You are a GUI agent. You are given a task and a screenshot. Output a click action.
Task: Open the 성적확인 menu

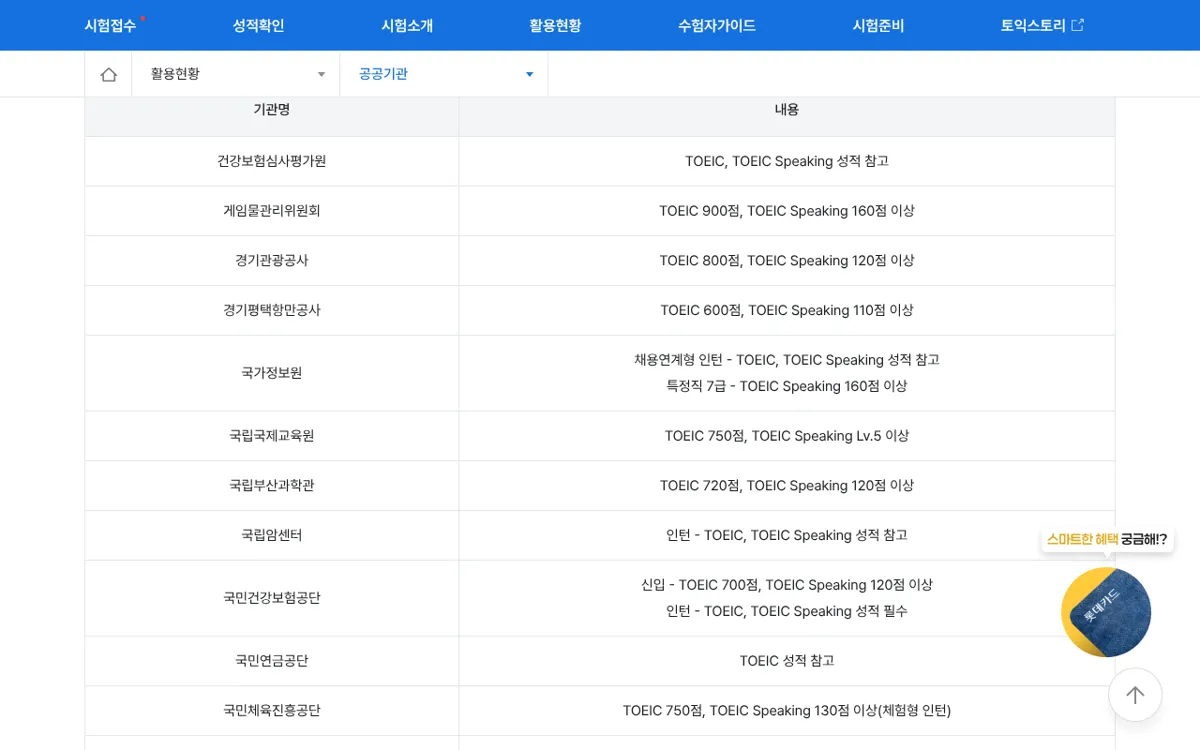click(258, 25)
